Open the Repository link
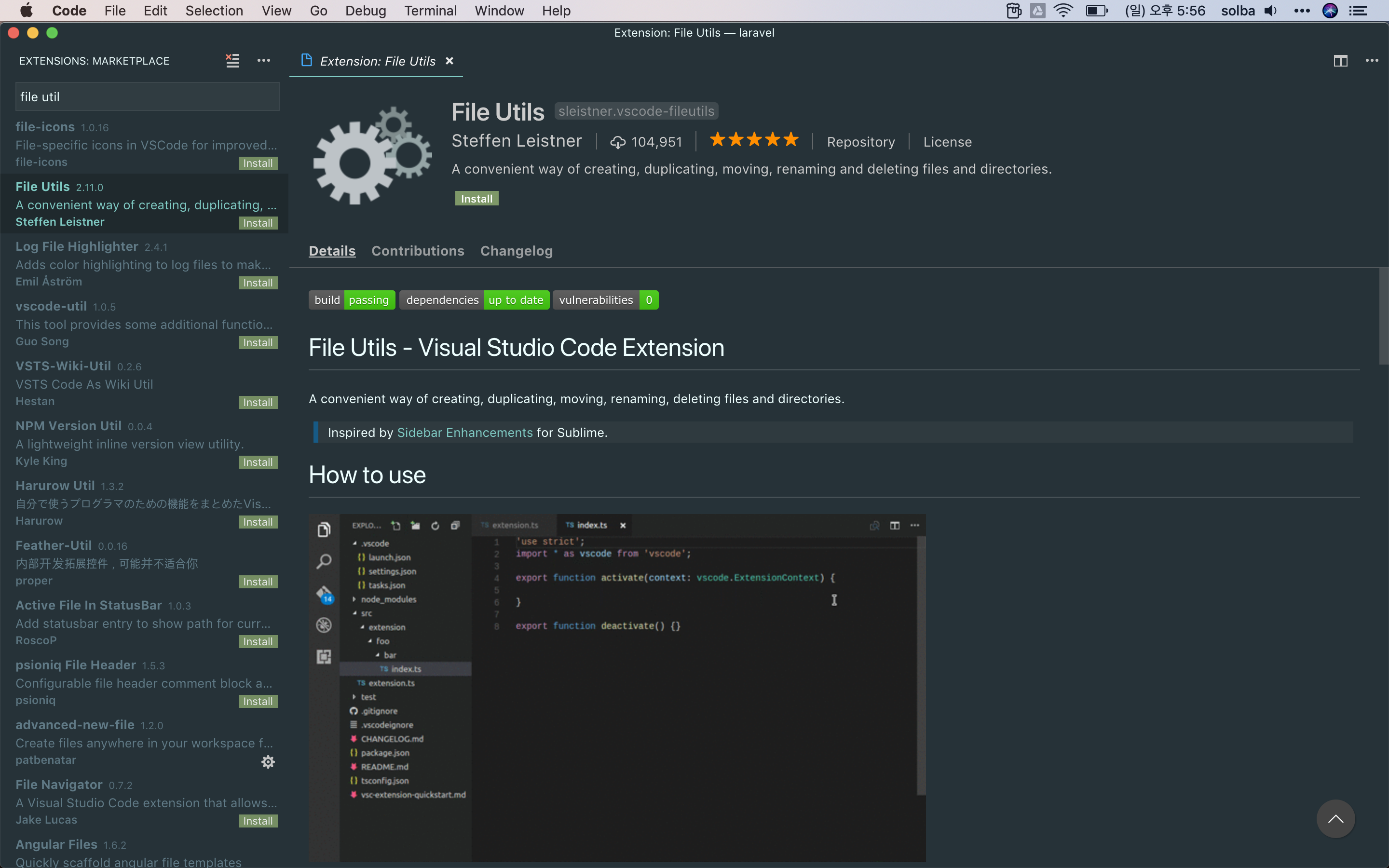The height and width of the screenshot is (868, 1389). coord(860,142)
